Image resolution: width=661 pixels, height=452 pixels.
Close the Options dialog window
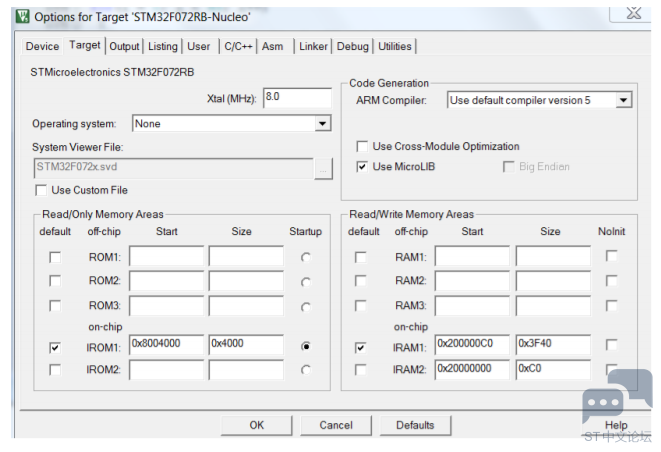click(633, 13)
